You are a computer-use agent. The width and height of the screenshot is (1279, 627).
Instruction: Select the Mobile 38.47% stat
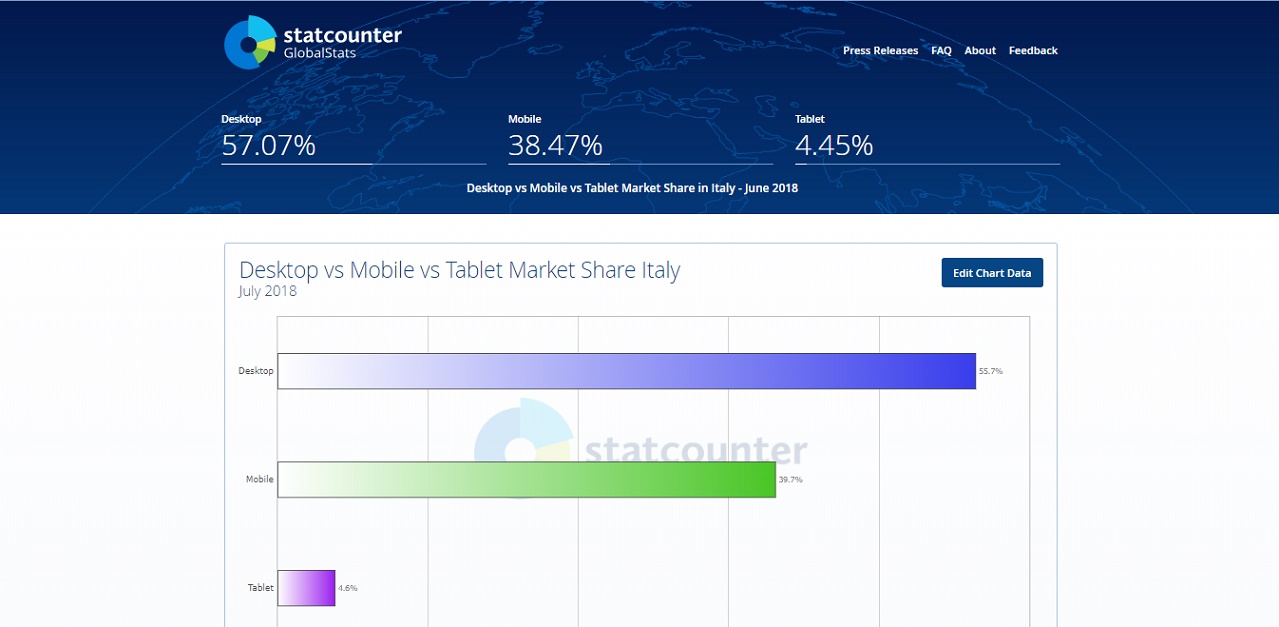pos(640,138)
